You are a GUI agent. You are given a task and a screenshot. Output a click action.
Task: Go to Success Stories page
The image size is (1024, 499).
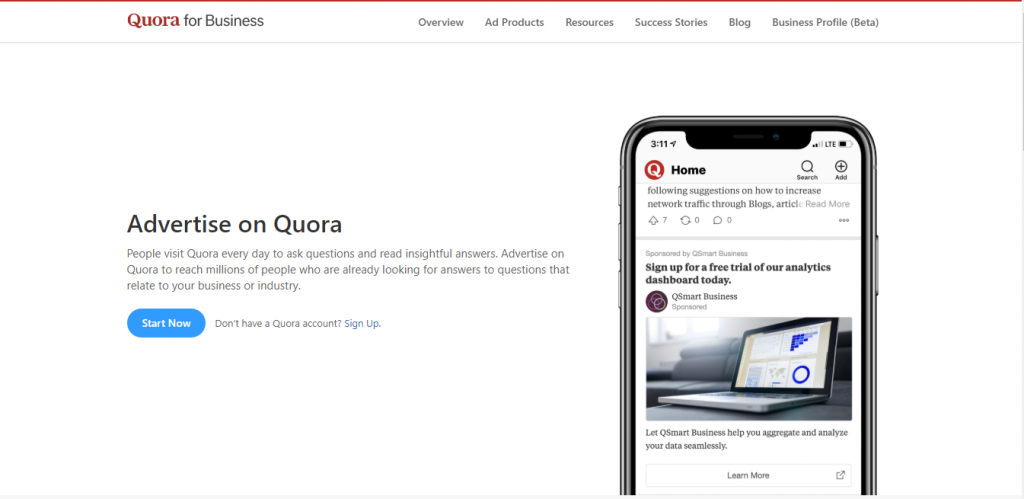pyautogui.click(x=671, y=22)
